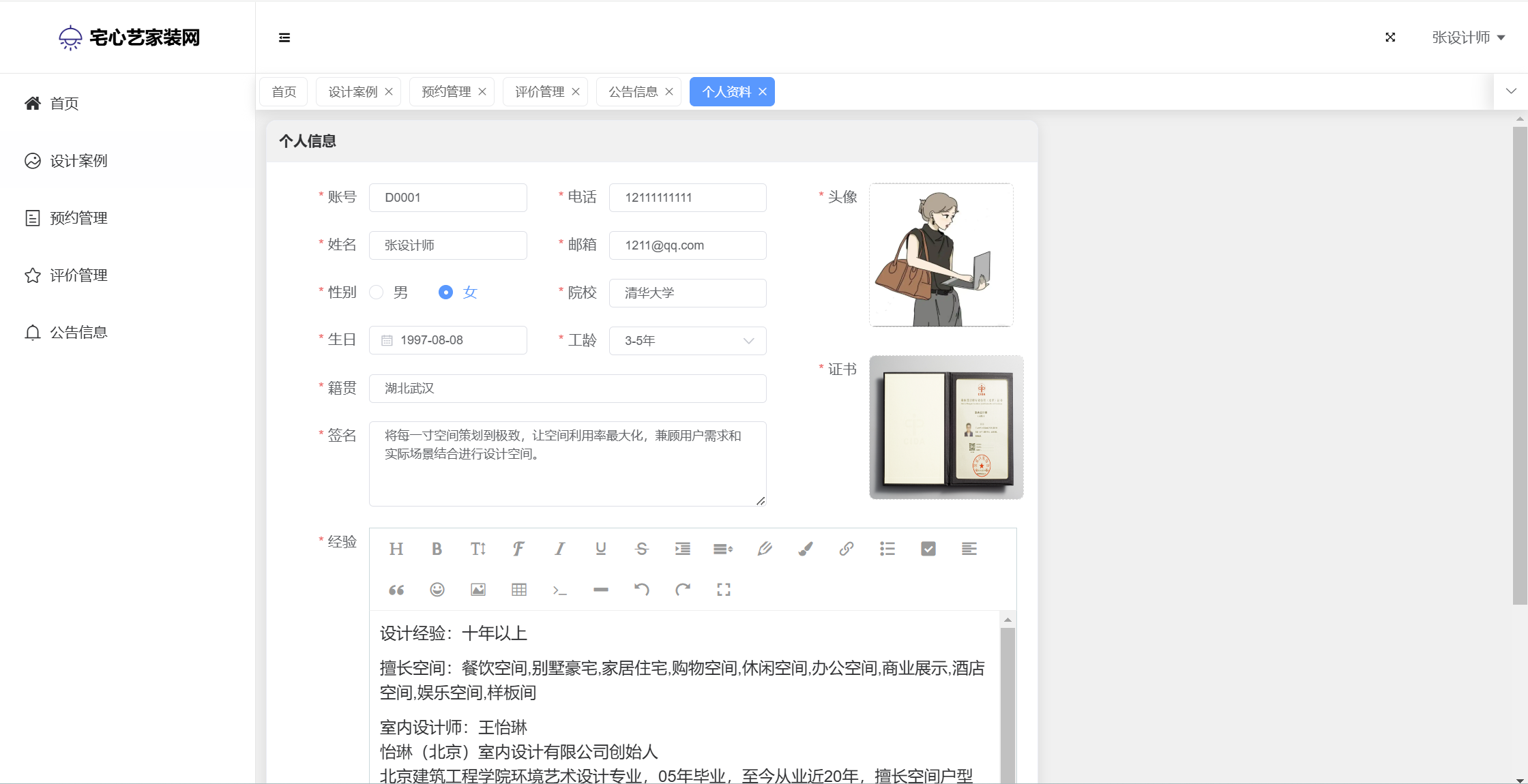The image size is (1528, 784).
Task: Click the font color brush icon
Action: [x=805, y=549]
